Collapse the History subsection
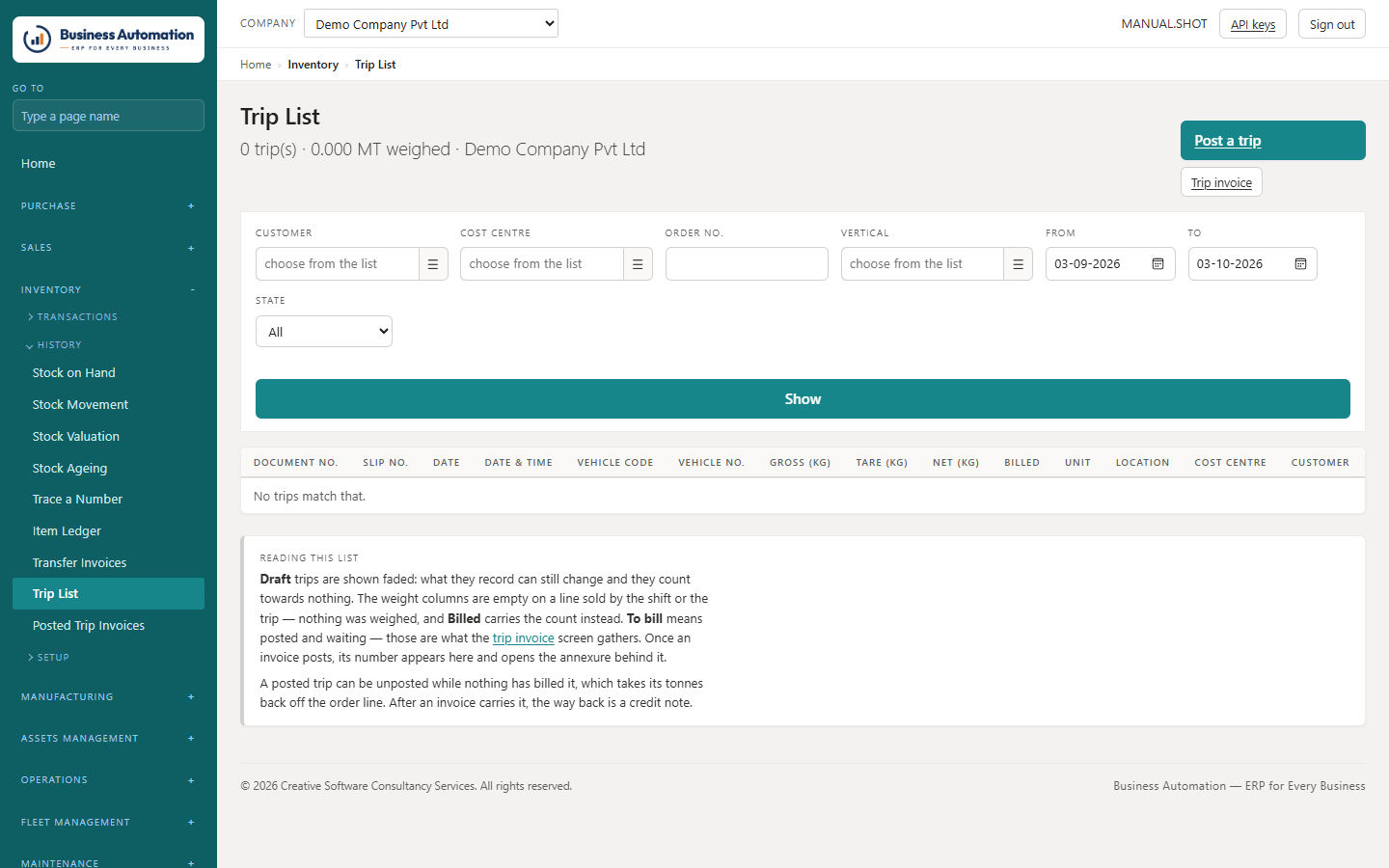The image size is (1389, 868). click(54, 345)
